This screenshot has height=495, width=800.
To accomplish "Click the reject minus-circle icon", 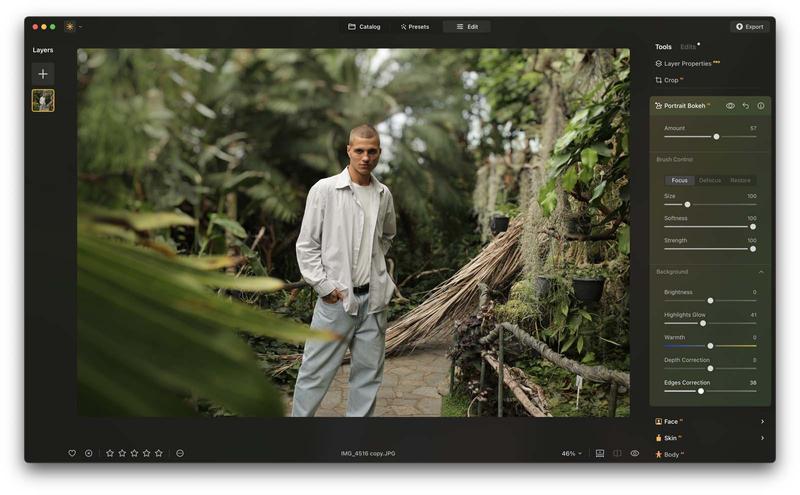I will pos(180,453).
